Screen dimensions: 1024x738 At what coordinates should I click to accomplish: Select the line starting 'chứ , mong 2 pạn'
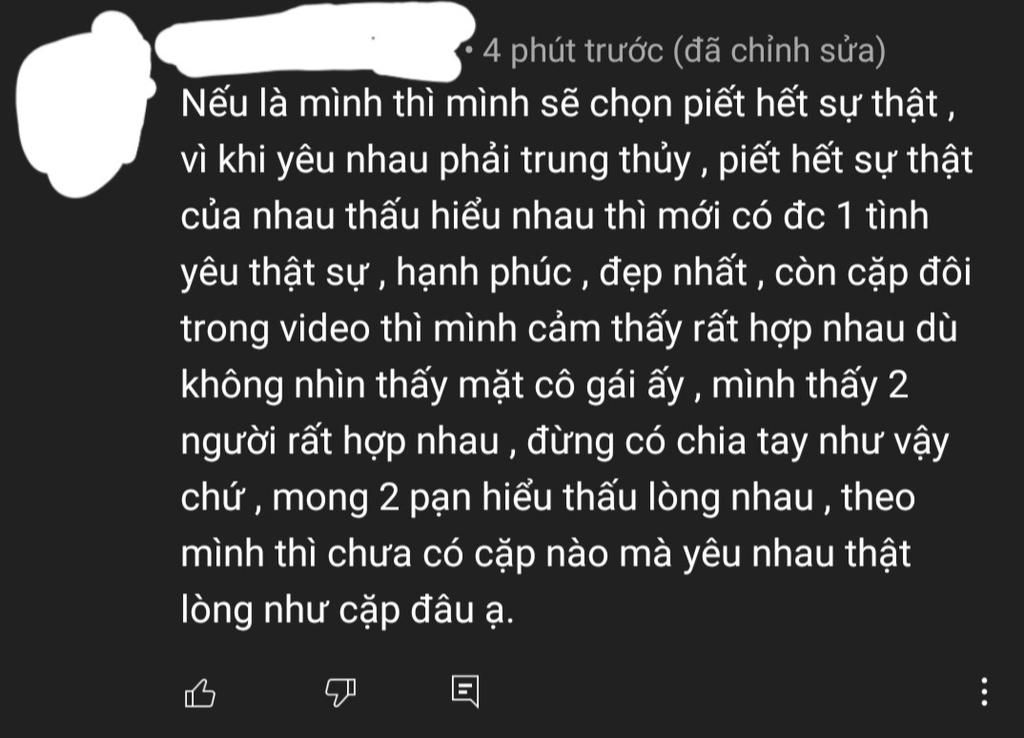coord(548,498)
